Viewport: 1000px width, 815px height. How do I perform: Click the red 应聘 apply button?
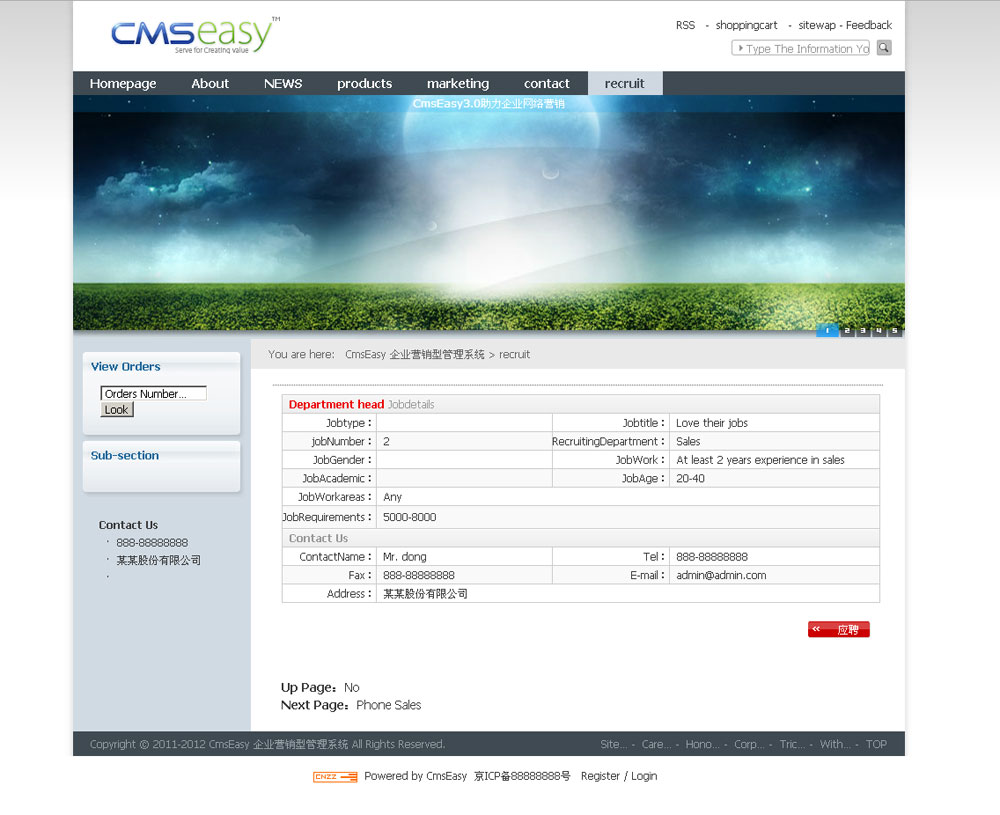click(838, 630)
